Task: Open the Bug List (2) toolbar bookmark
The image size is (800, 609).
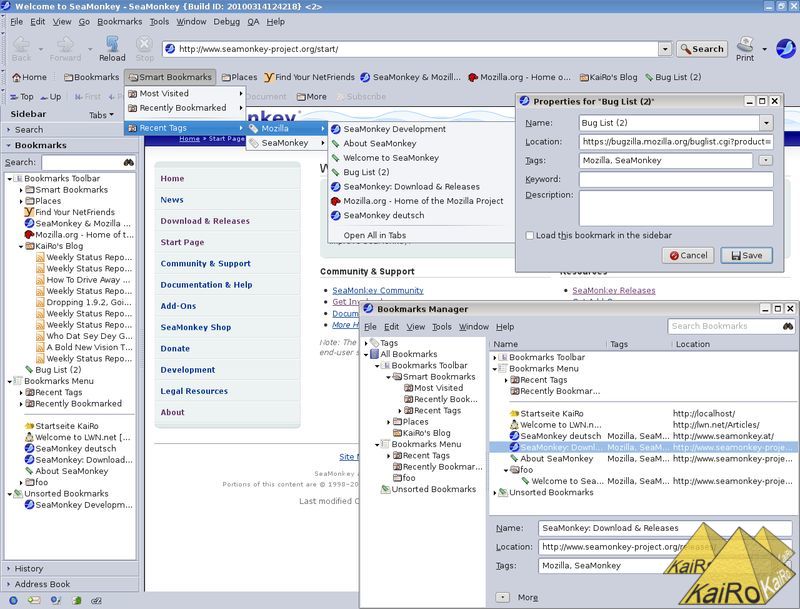Action: click(x=673, y=77)
